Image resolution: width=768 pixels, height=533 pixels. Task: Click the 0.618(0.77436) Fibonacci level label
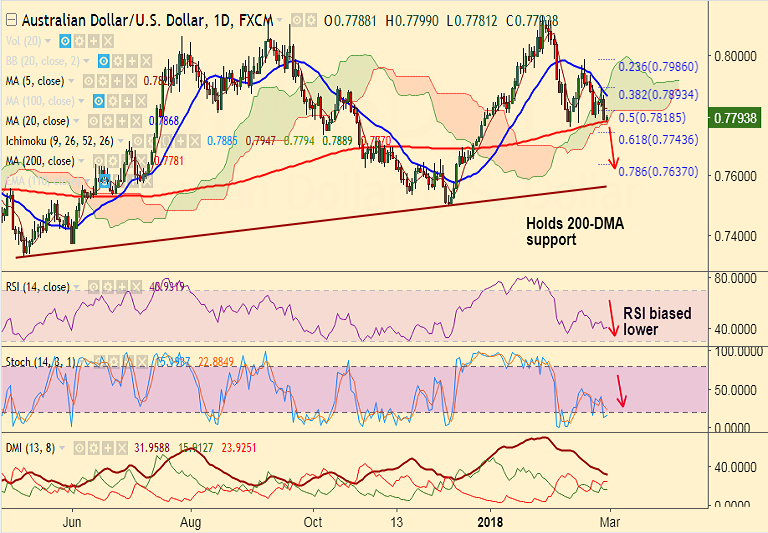click(658, 140)
